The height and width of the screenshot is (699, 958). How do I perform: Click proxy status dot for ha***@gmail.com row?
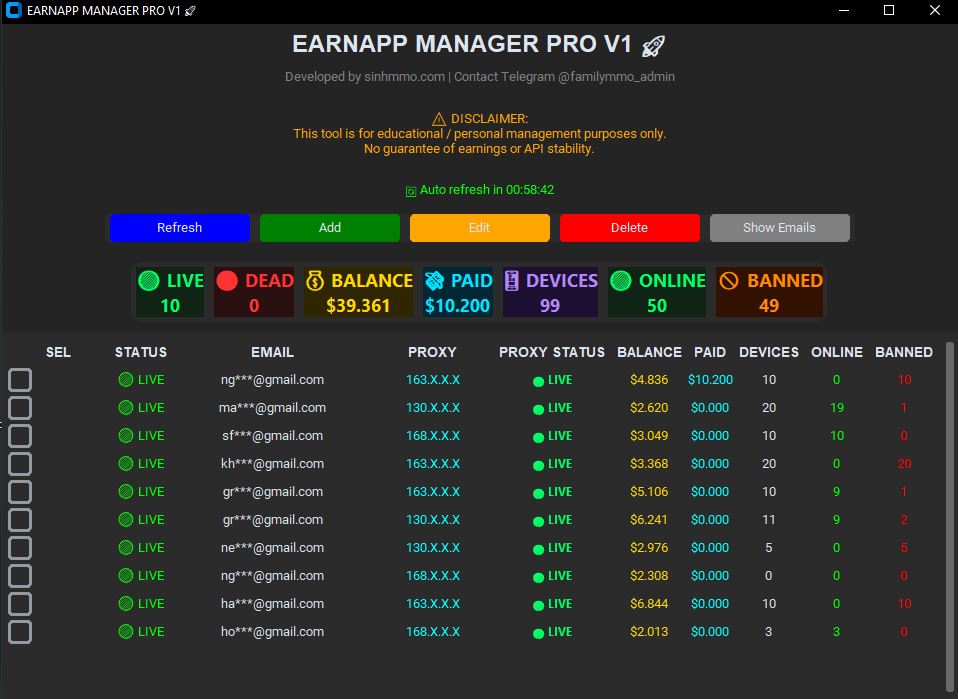click(538, 606)
